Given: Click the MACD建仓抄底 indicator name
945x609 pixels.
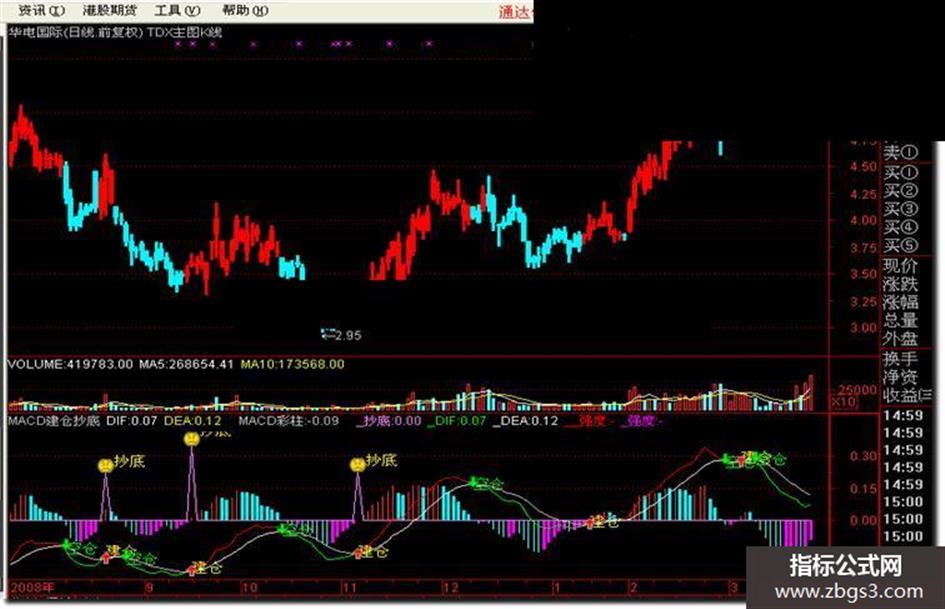Looking at the screenshot, I should [x=54, y=421].
